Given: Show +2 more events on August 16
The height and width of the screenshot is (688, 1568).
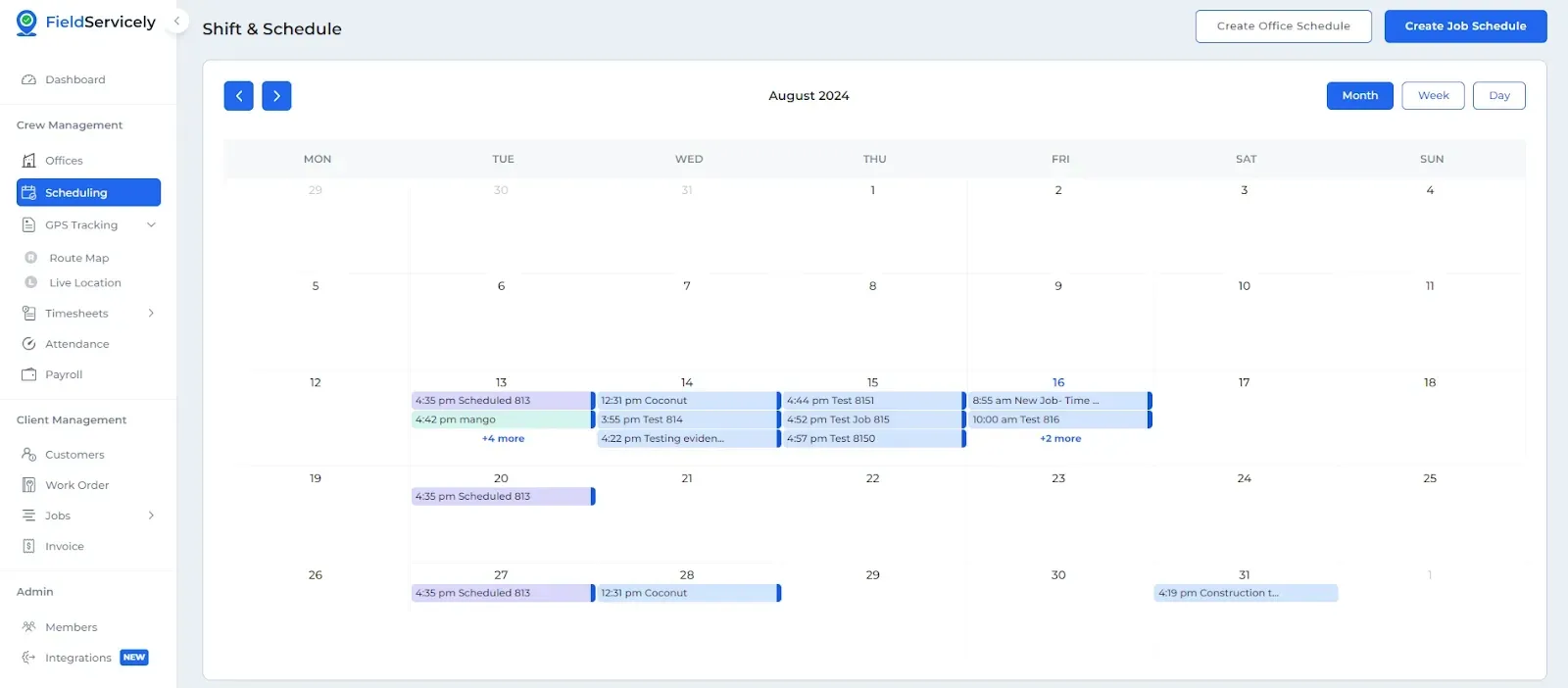Looking at the screenshot, I should [x=1060, y=439].
